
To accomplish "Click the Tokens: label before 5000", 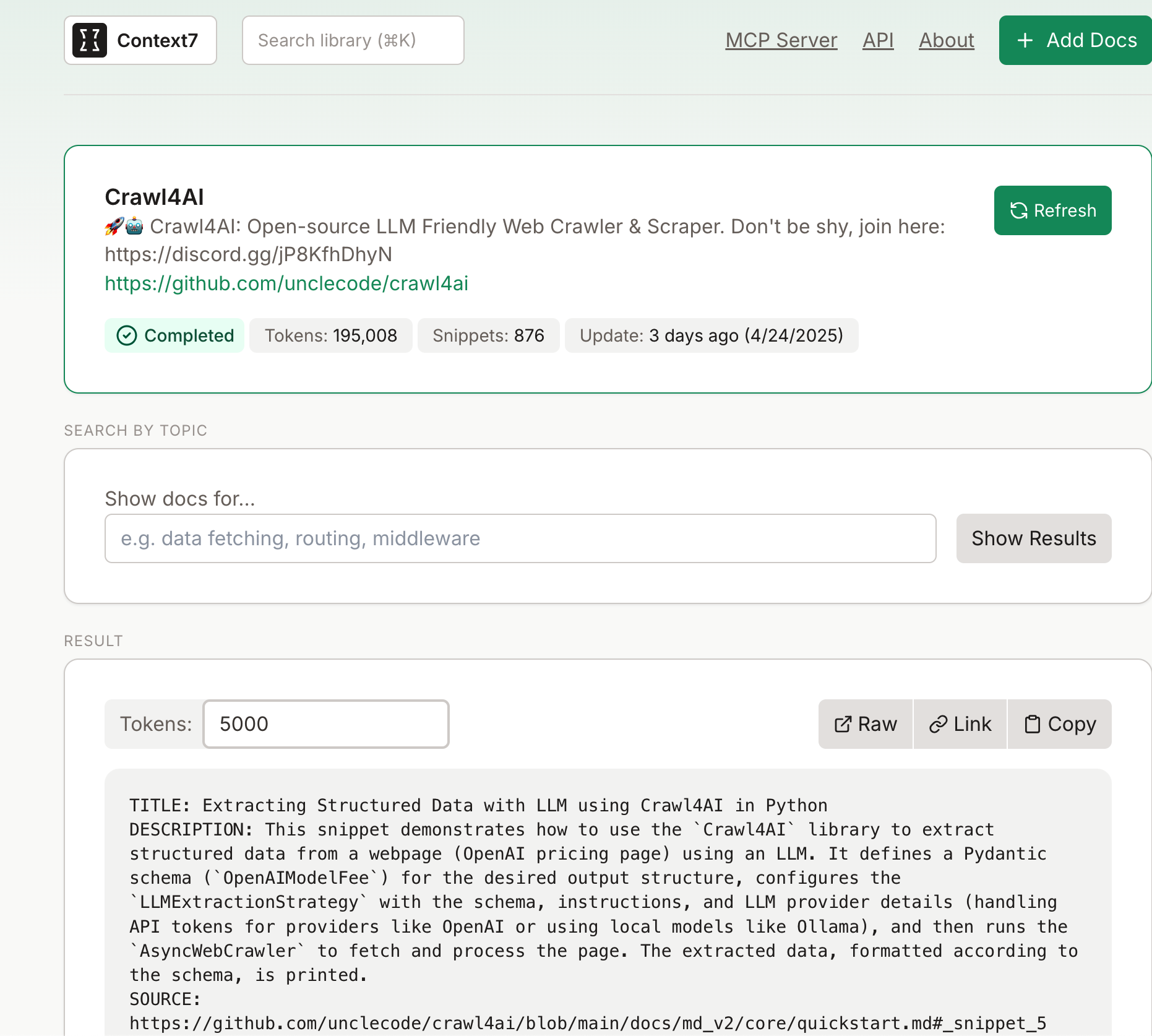I will point(156,724).
